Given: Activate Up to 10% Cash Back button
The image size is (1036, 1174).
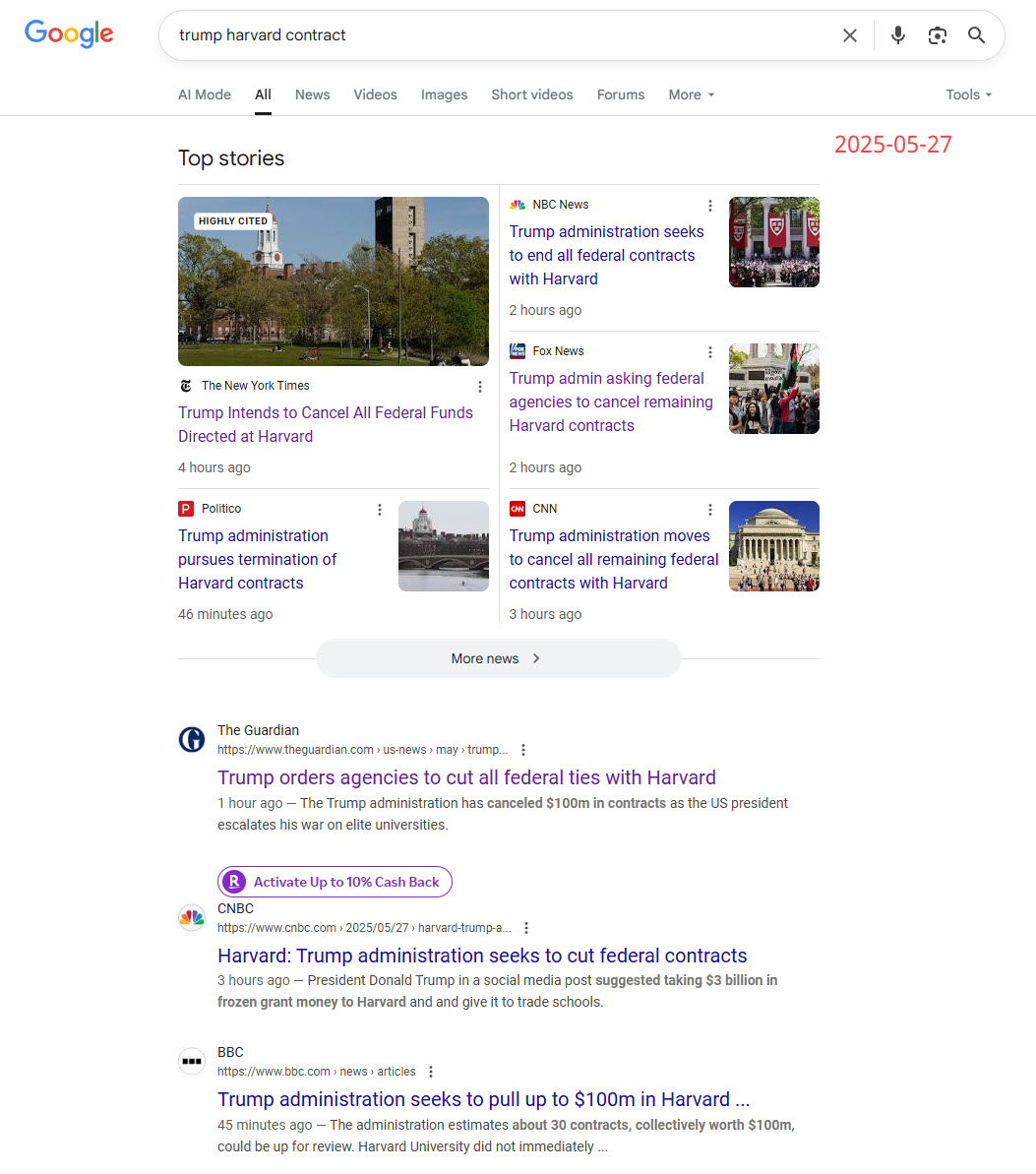Looking at the screenshot, I should click(x=335, y=882).
